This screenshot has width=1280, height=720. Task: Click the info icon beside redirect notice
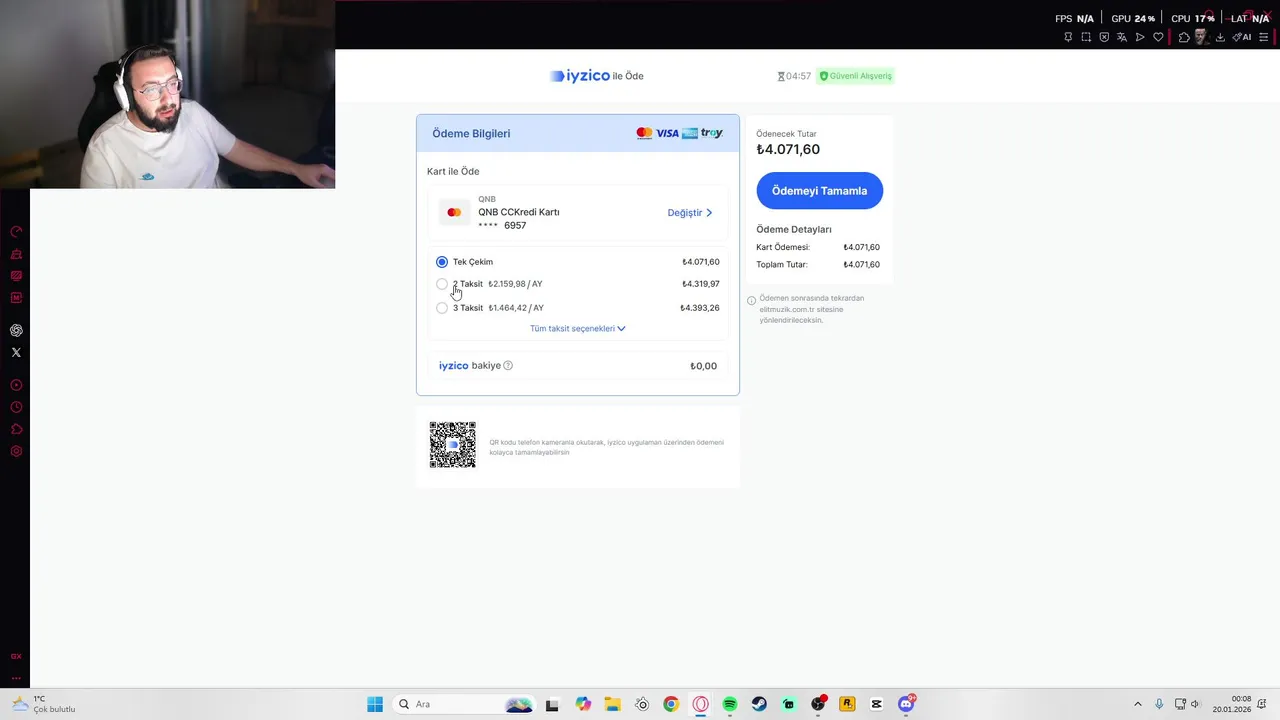751,300
